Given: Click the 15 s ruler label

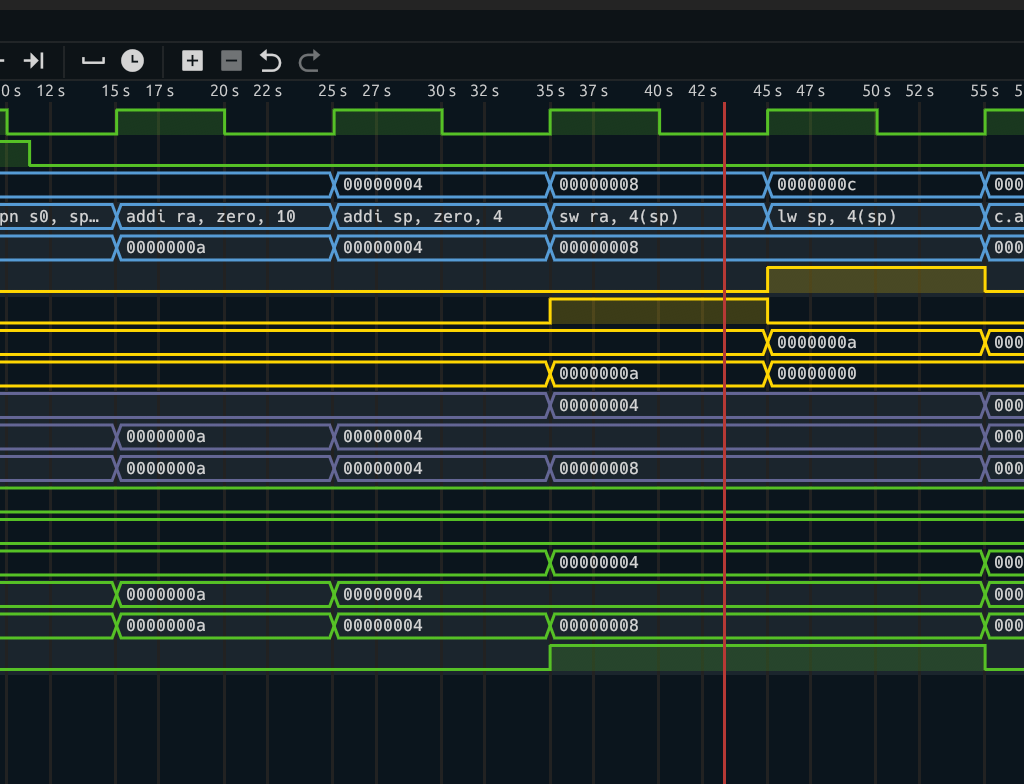Looking at the screenshot, I should tap(116, 91).
